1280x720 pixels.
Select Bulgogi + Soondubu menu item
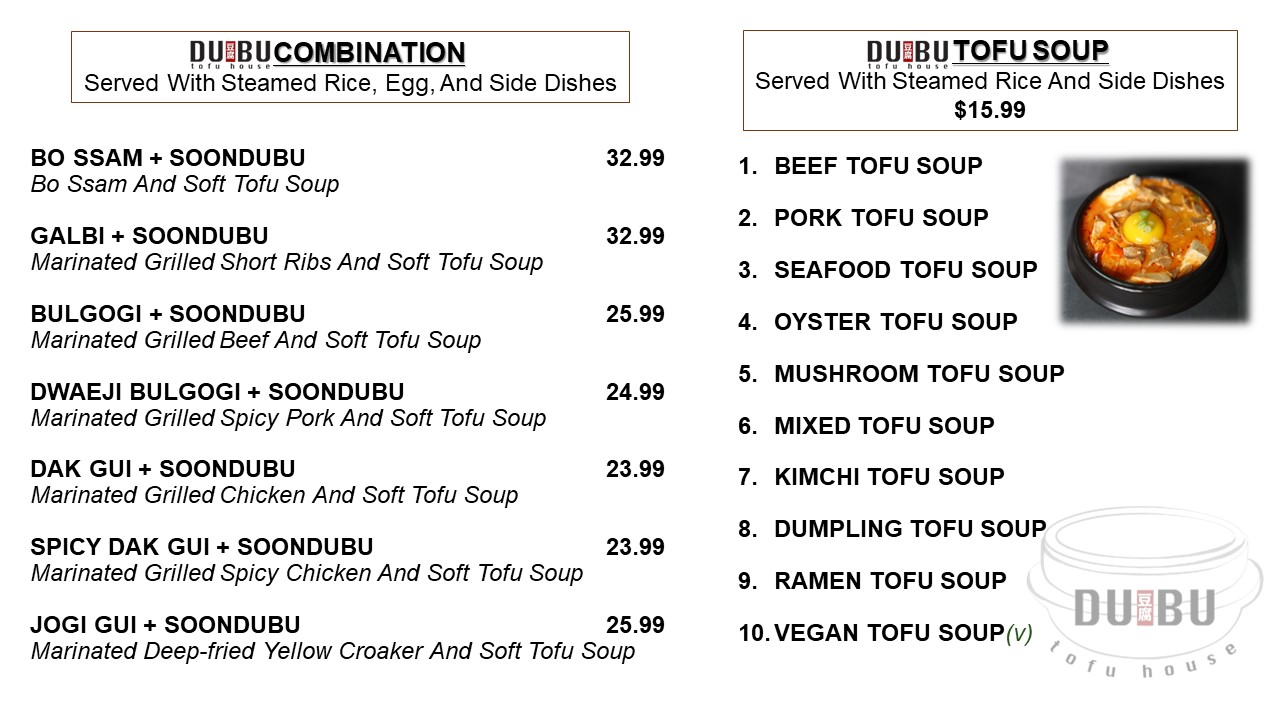[168, 314]
